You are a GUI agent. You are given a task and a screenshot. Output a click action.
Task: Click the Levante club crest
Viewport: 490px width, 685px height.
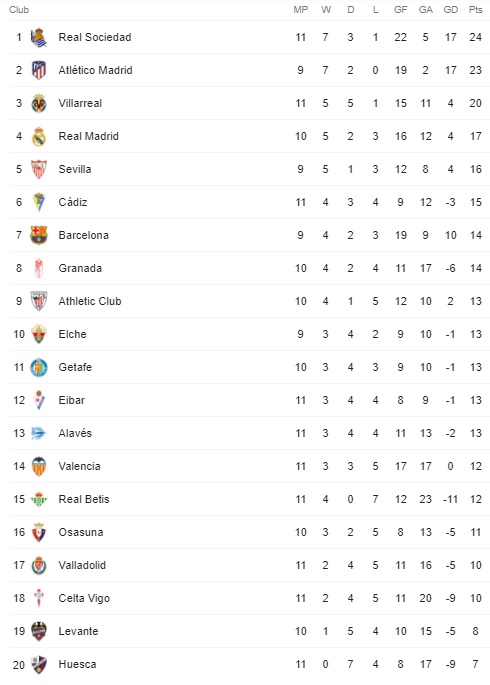click(38, 631)
